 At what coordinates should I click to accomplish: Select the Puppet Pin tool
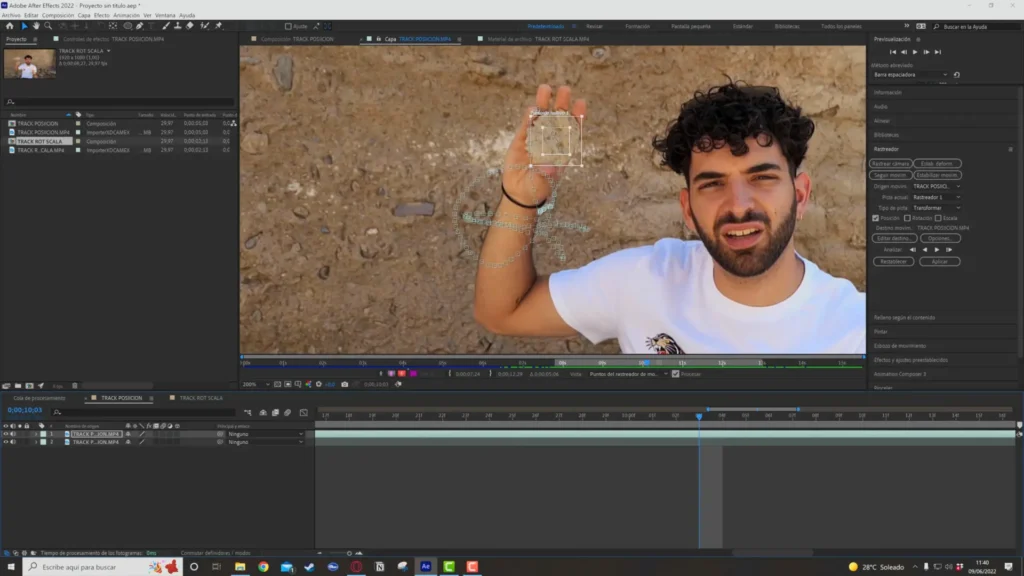point(219,26)
